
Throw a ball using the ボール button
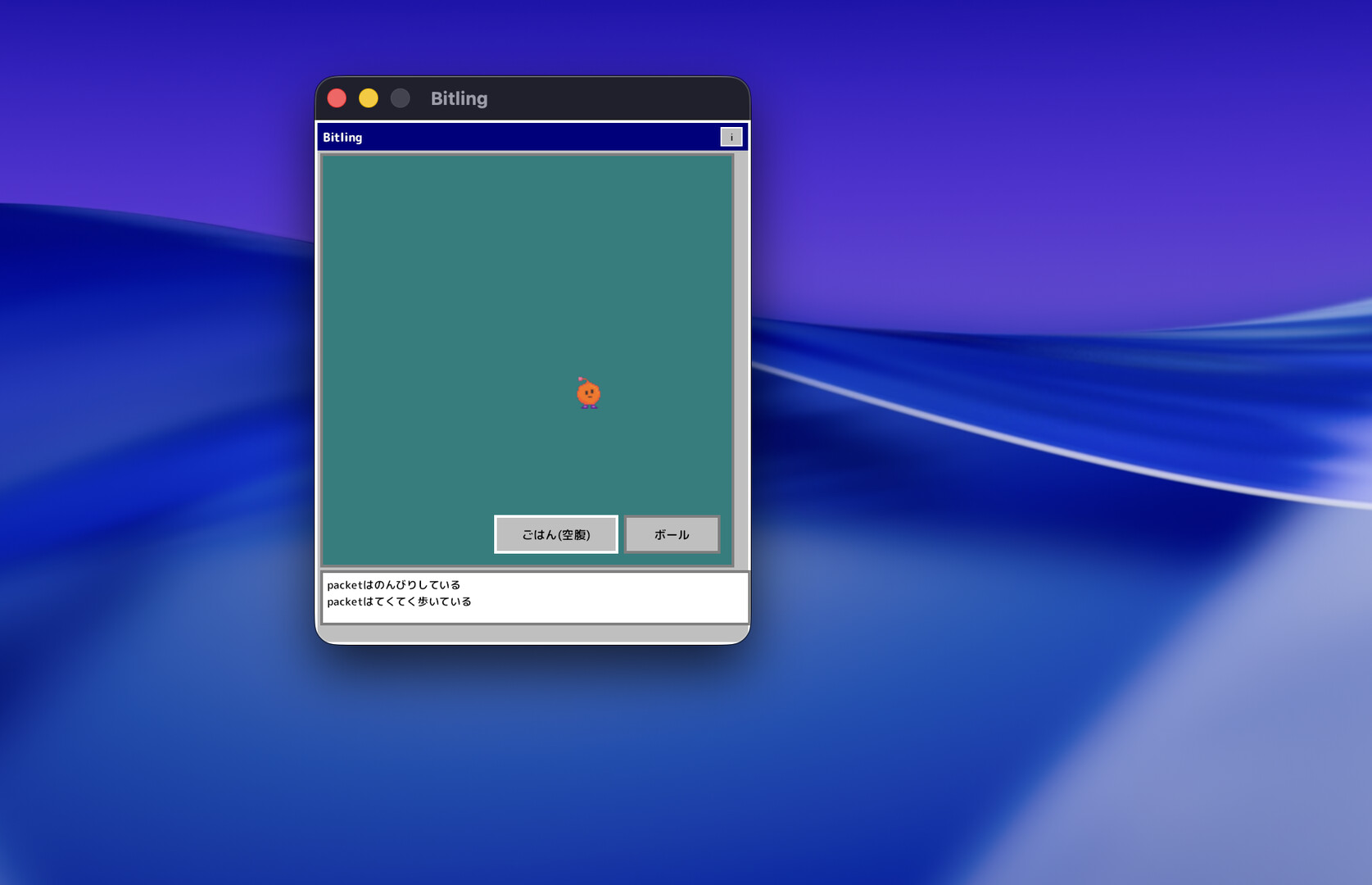(672, 534)
